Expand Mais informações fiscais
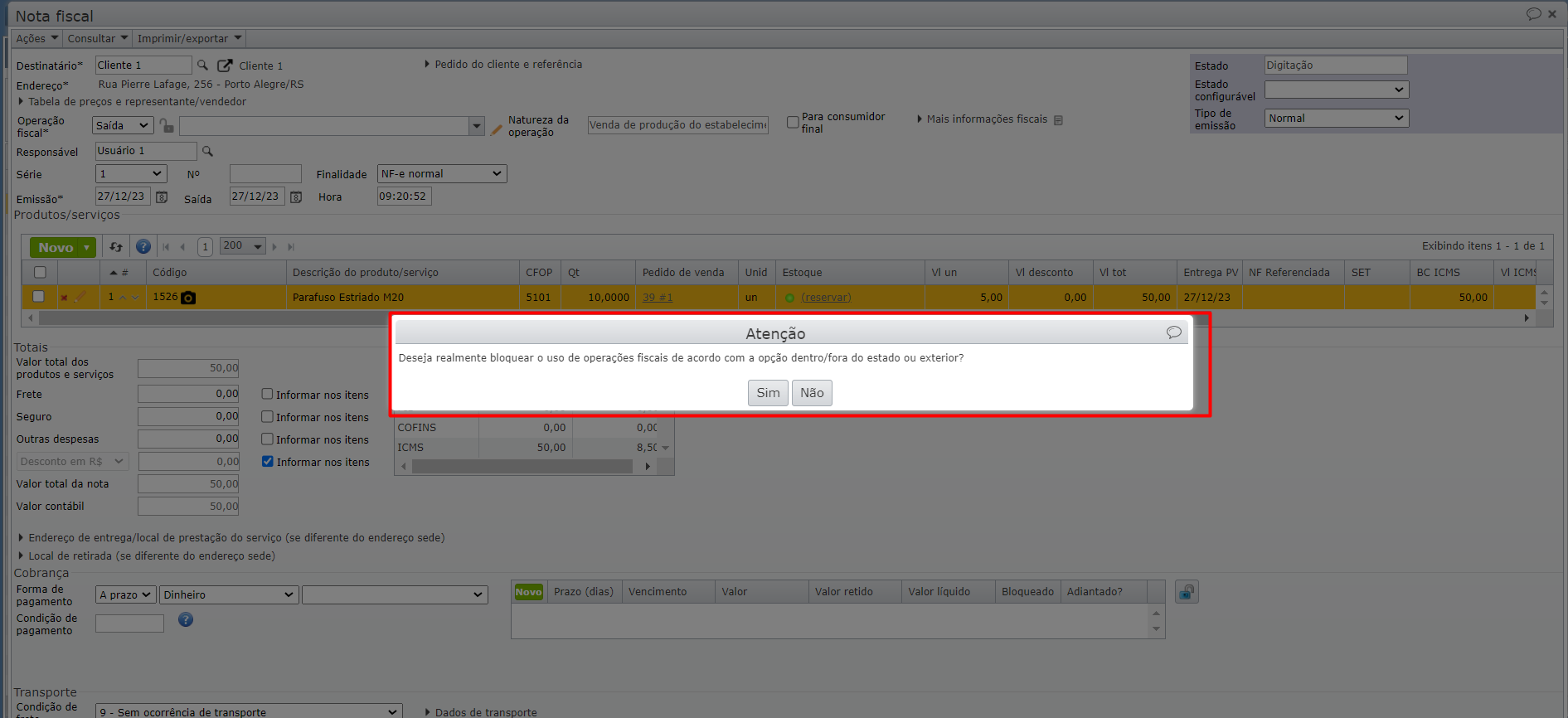Image resolution: width=1568 pixels, height=718 pixels. coord(982,119)
